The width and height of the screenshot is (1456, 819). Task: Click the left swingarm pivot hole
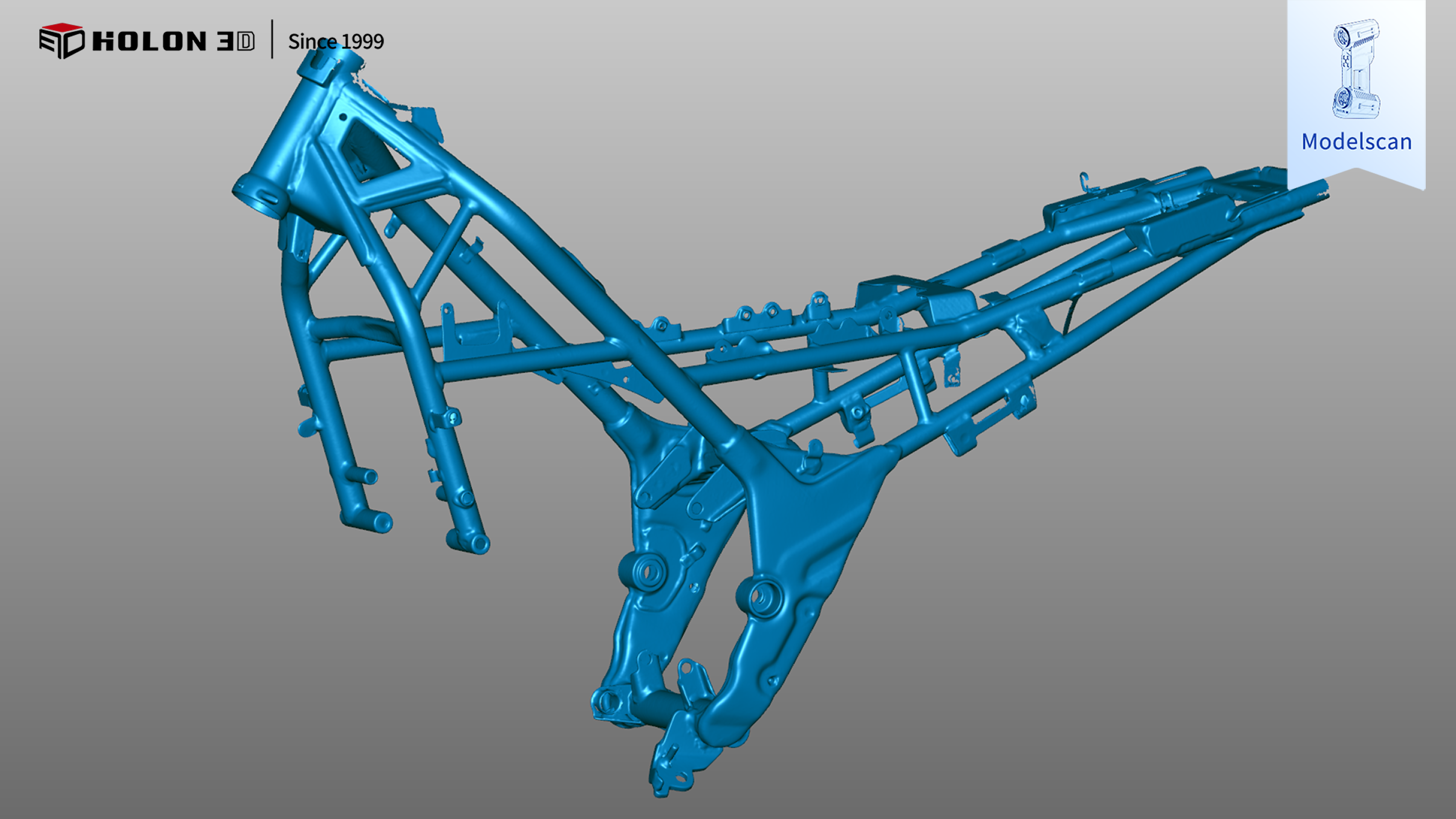(648, 571)
